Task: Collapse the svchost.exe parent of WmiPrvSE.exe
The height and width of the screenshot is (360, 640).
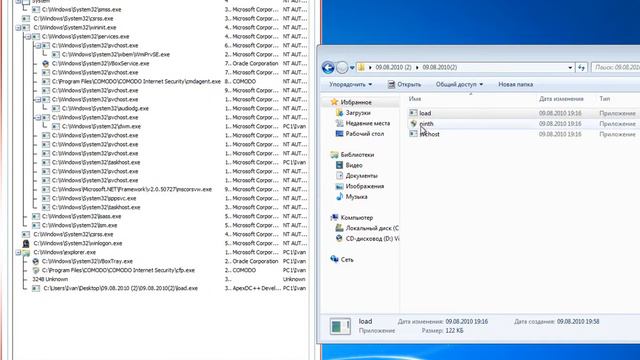Action: pos(38,46)
